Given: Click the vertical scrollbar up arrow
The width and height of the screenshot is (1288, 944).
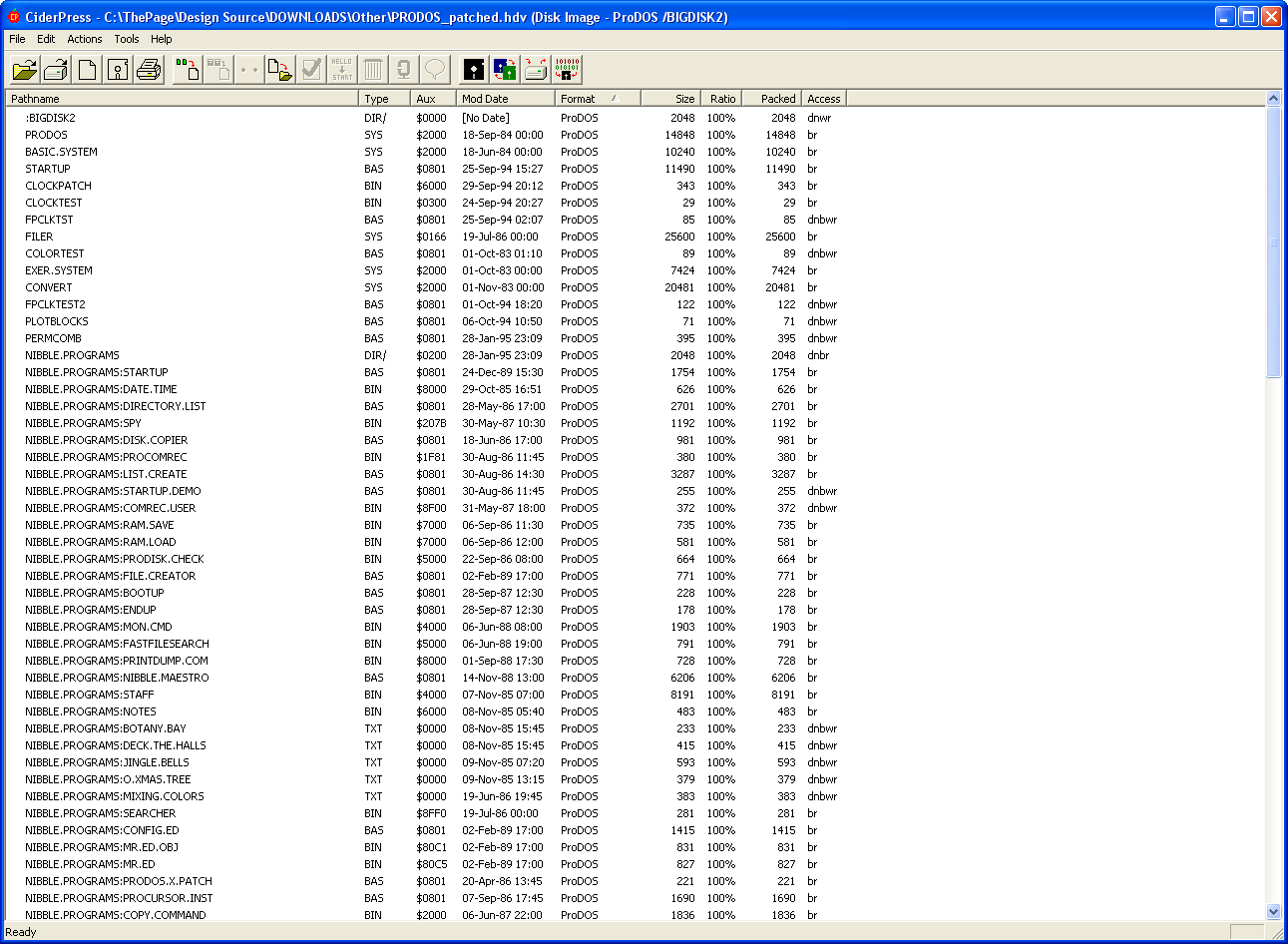Looking at the screenshot, I should (1273, 99).
